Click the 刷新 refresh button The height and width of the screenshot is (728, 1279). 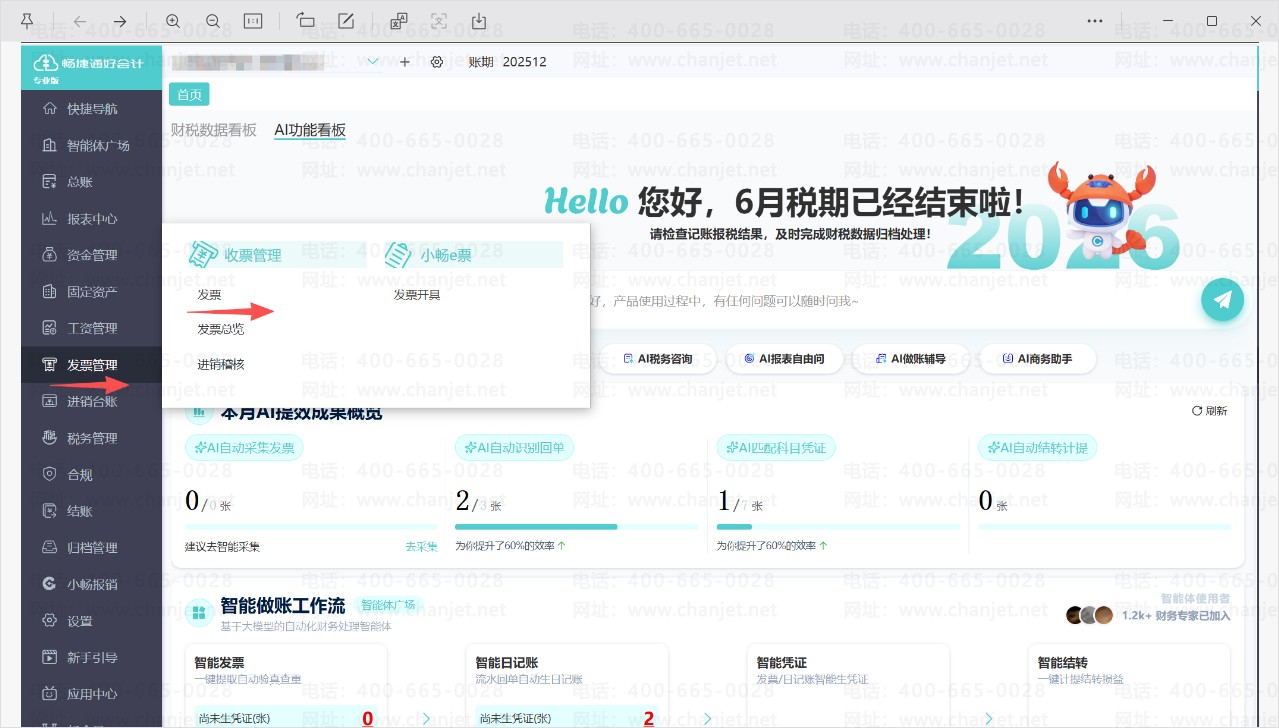point(1209,411)
